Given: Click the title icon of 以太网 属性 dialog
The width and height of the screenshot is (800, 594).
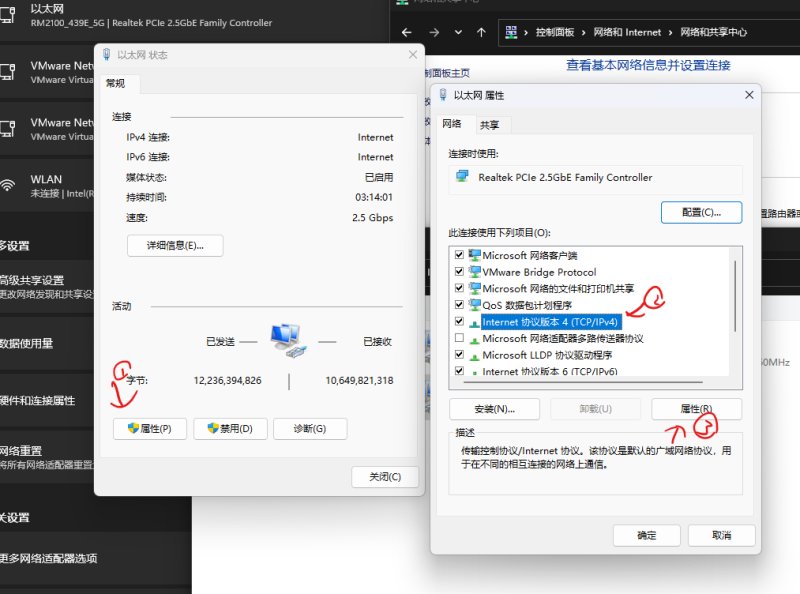Looking at the screenshot, I should (x=443, y=95).
